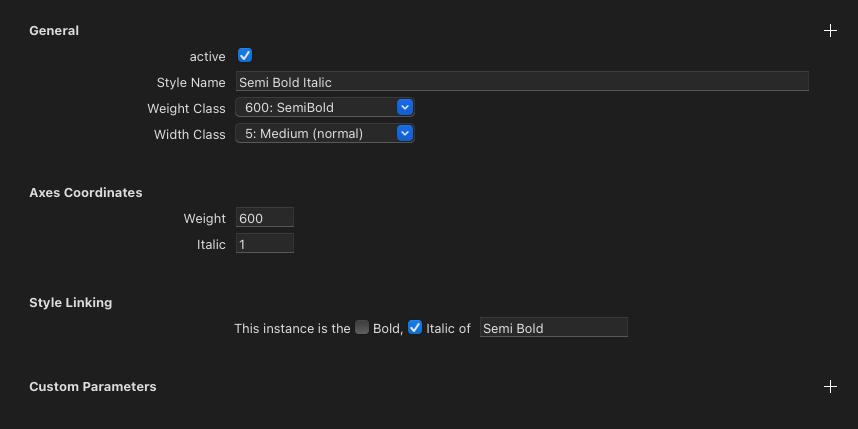Select the Weight axis coordinate field
This screenshot has width=858, height=429.
coord(264,218)
